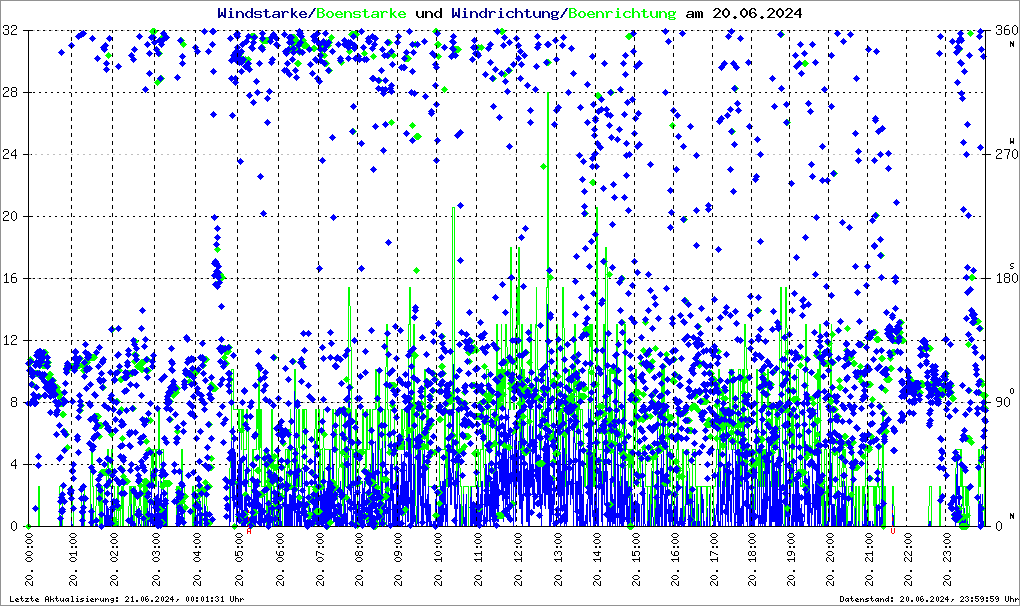Click time label 01:00 on x-axis
Screen dimensions: 1020x606
click(73, 548)
